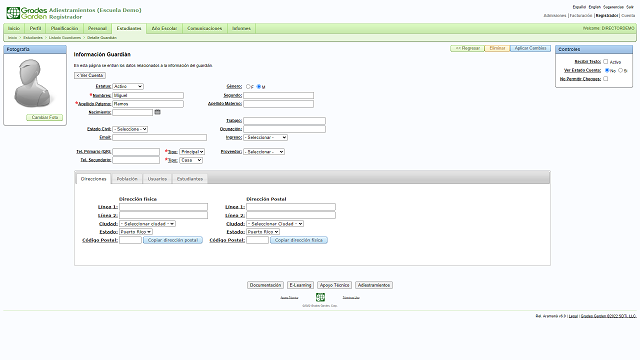This screenshot has height=360, width=640.
Task: Open the Estado Civil dropdown
Action: [x=130, y=129]
